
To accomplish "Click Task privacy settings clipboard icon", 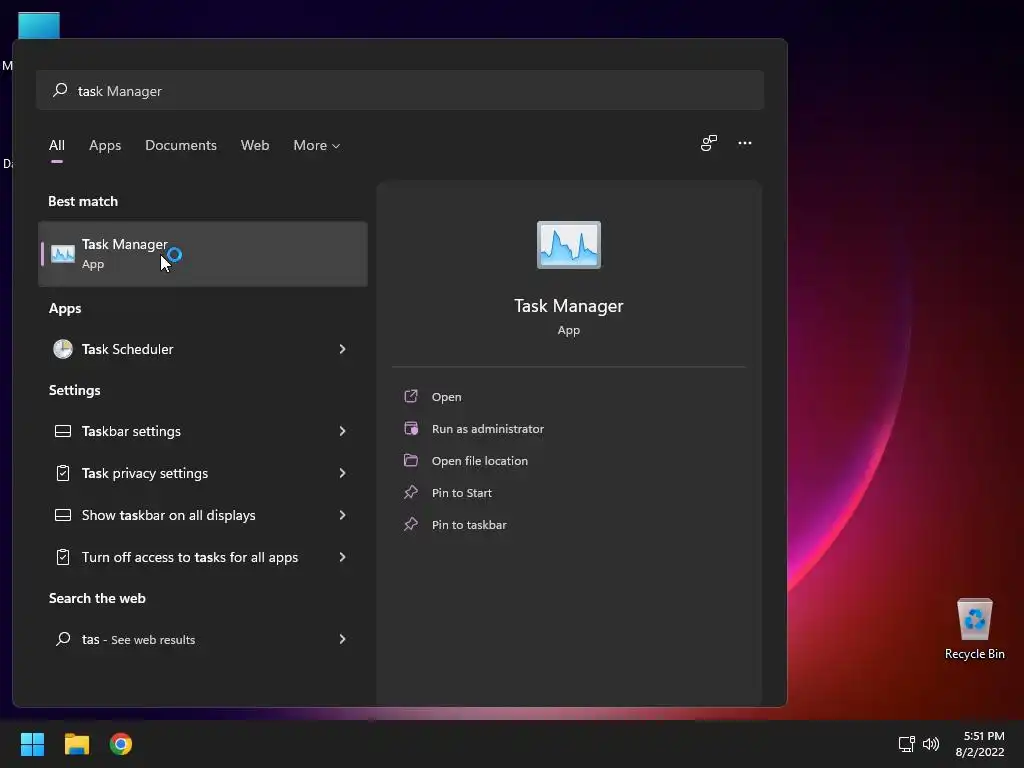I will [63, 473].
